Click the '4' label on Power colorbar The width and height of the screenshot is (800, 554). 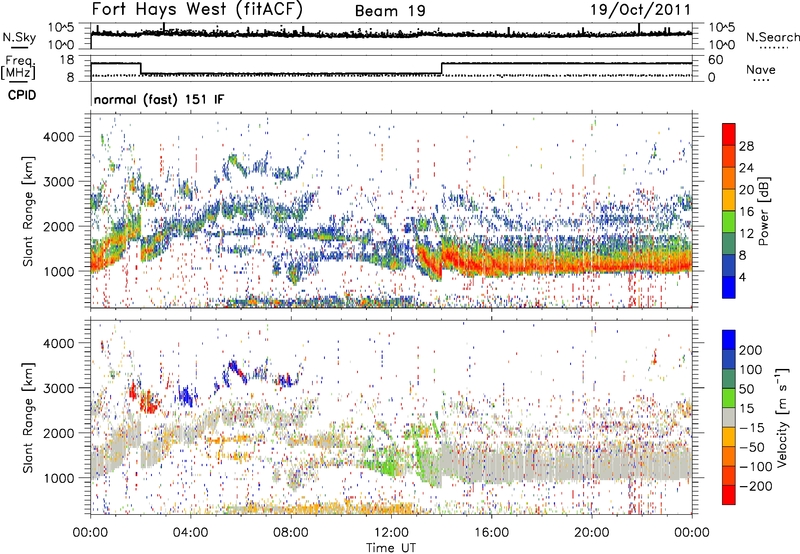pyautogui.click(x=742, y=277)
